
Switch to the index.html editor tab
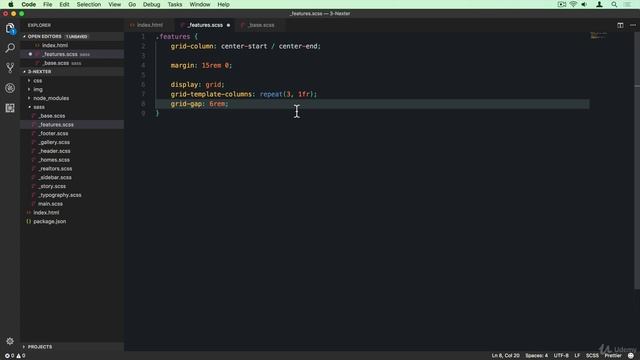149,25
